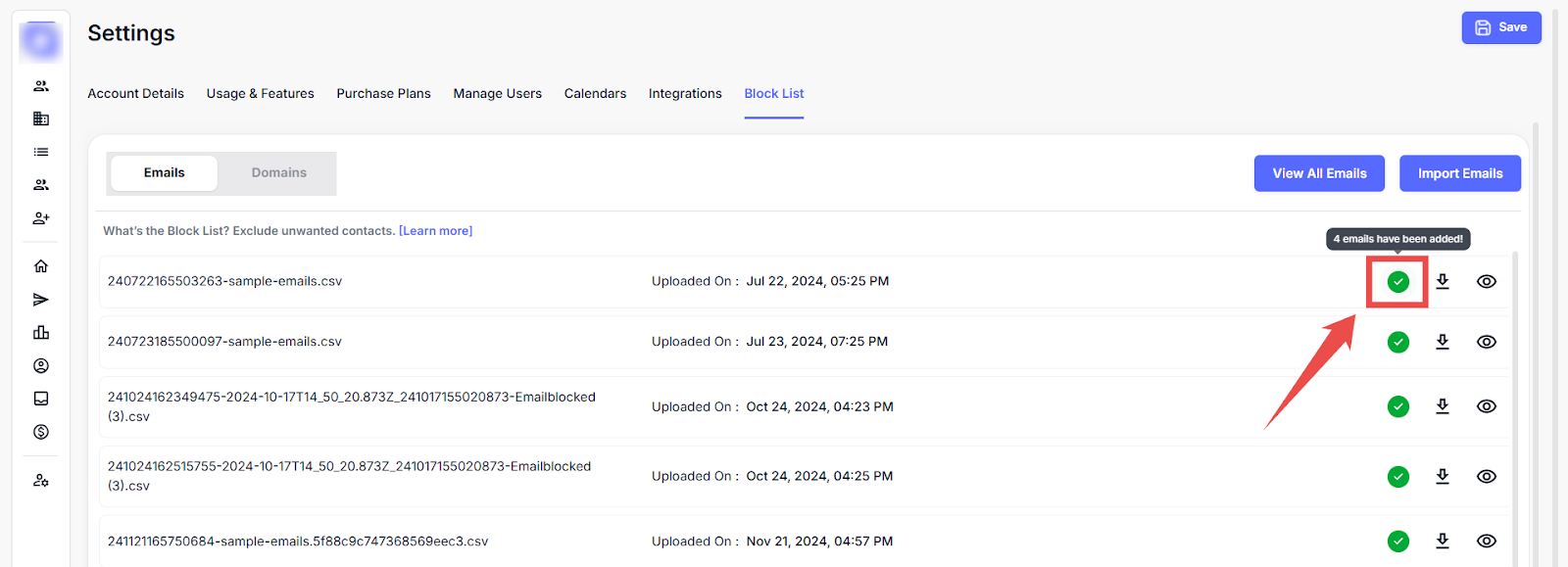Open the bar chart analytics icon
The height and width of the screenshot is (567, 1568).
coord(41,333)
